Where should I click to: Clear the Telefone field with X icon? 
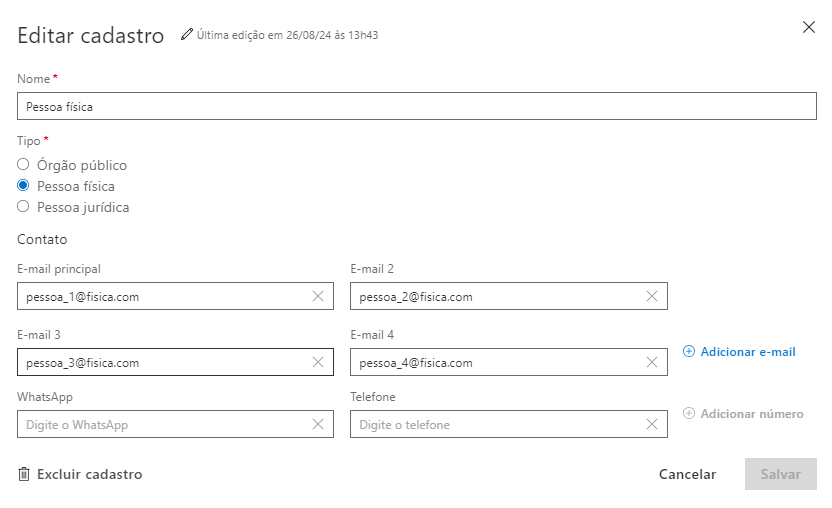[x=652, y=425]
